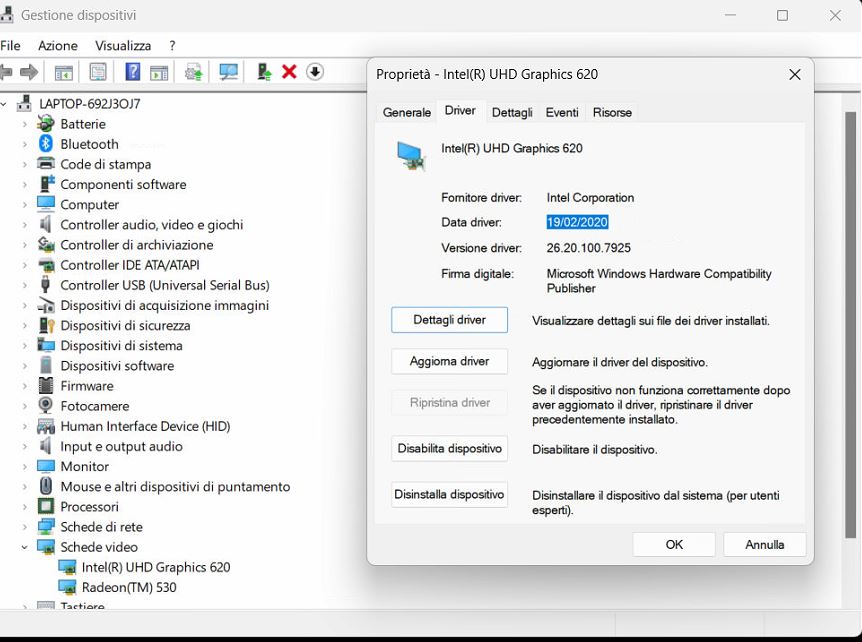This screenshot has width=862, height=642.
Task: Open the File menu
Action: (x=10, y=46)
